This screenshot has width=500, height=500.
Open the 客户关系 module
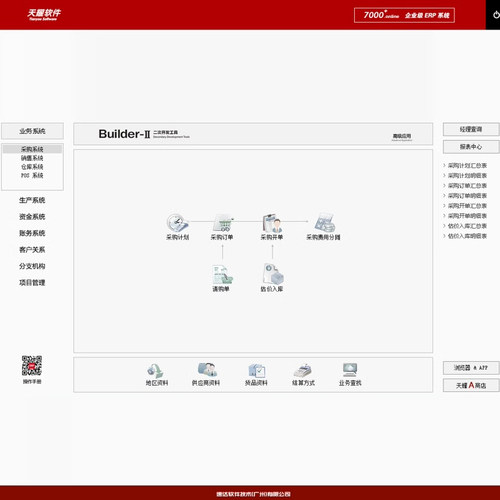pos(32,249)
